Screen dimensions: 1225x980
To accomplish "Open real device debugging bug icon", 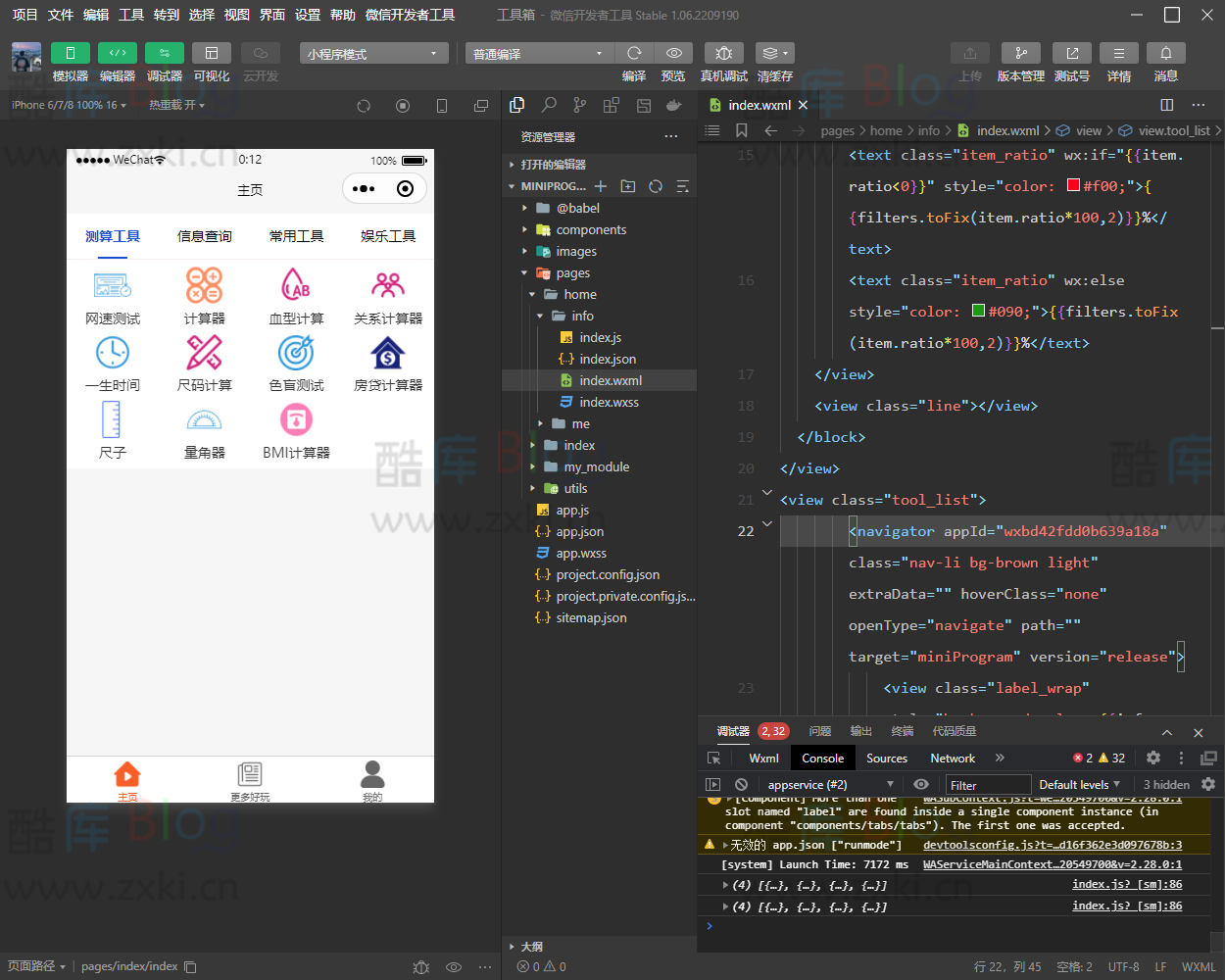I will [723, 53].
